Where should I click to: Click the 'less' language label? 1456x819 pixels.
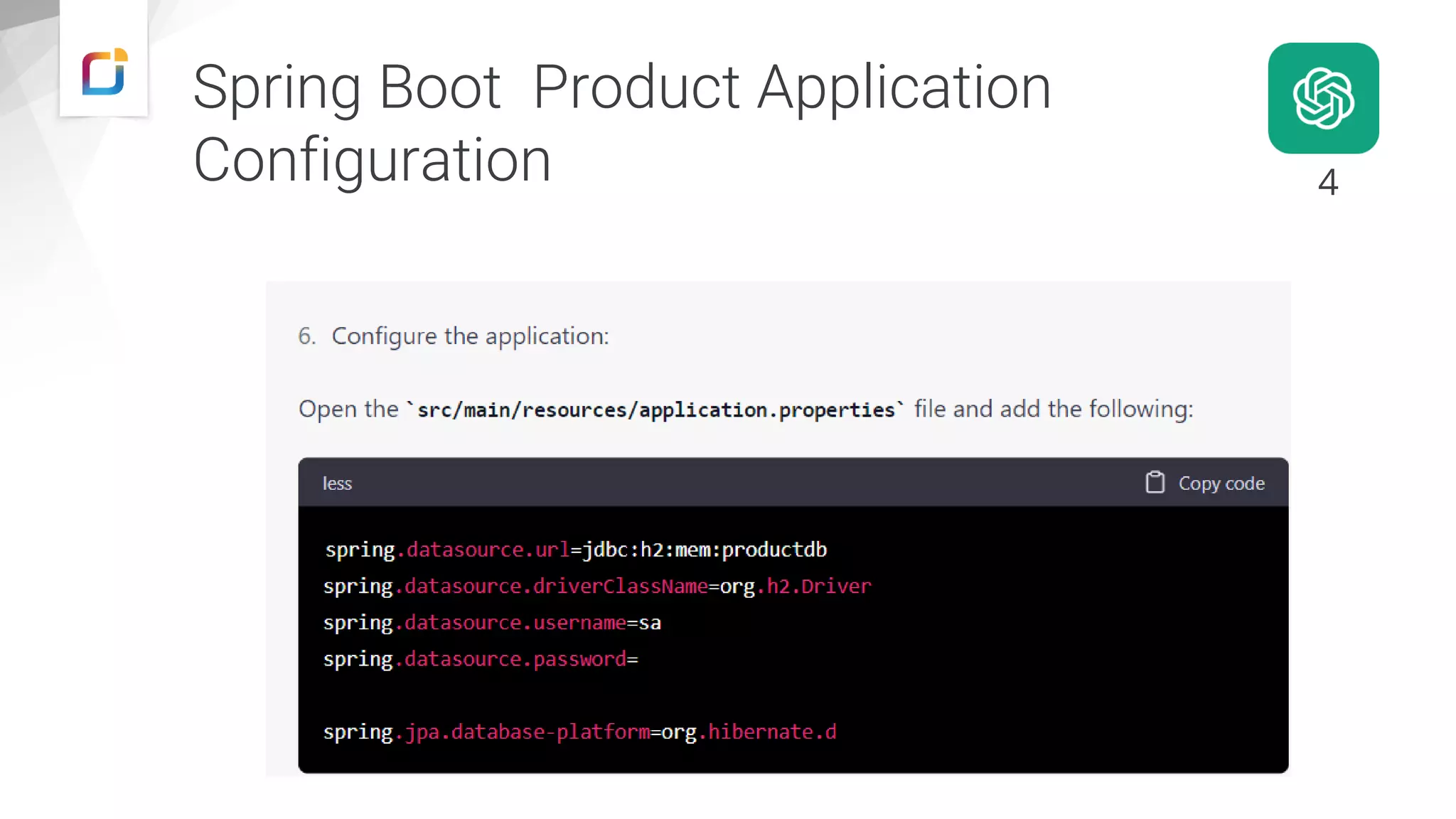[x=337, y=483]
